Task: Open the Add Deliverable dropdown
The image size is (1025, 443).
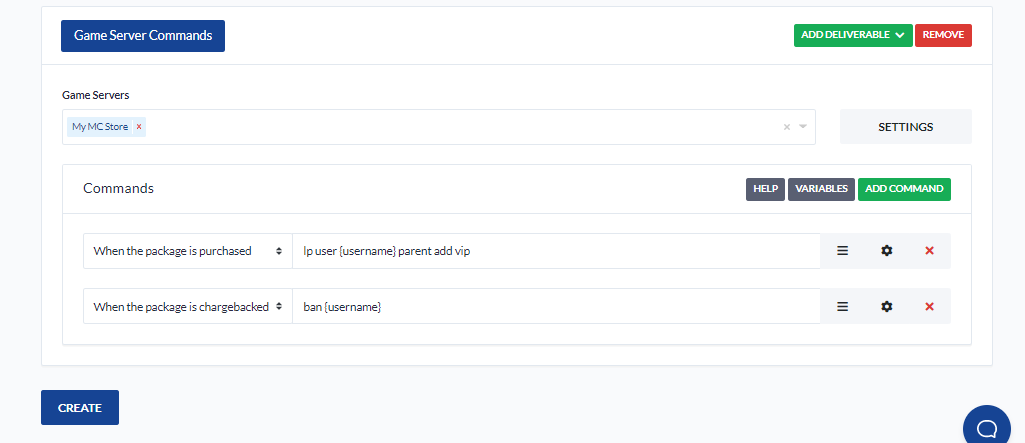Action: coord(853,35)
